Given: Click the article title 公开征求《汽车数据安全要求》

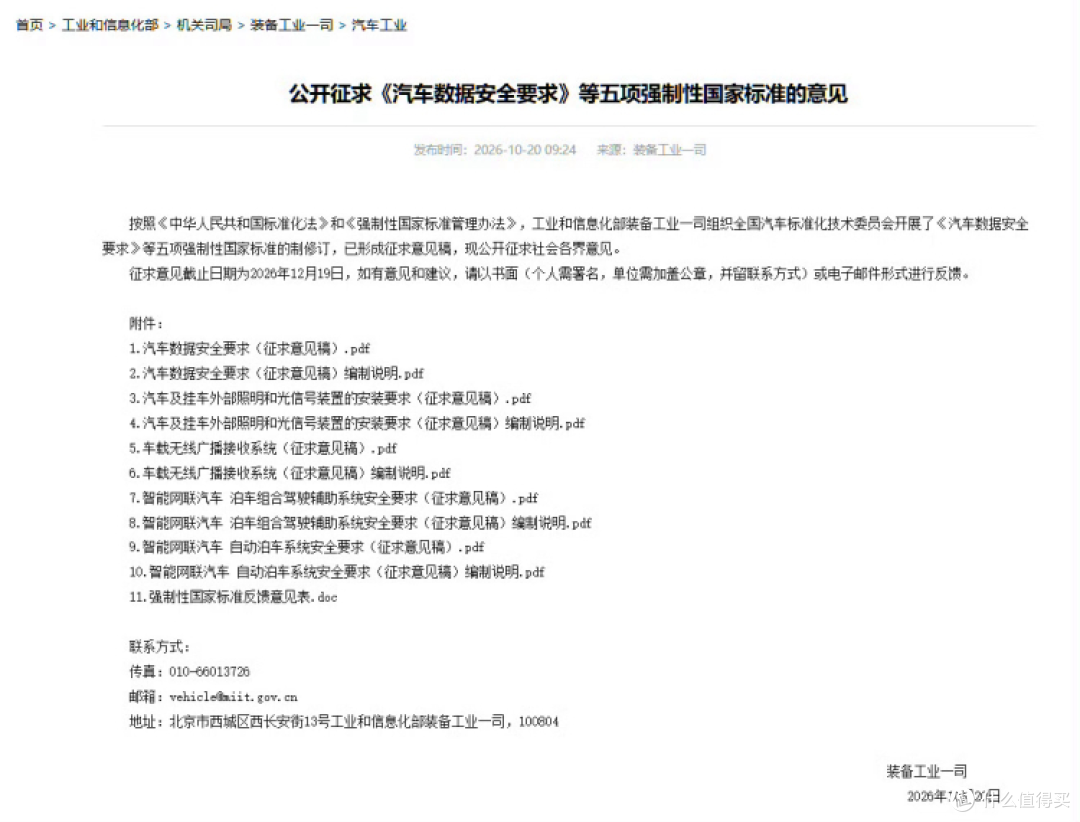Looking at the screenshot, I should (568, 94).
